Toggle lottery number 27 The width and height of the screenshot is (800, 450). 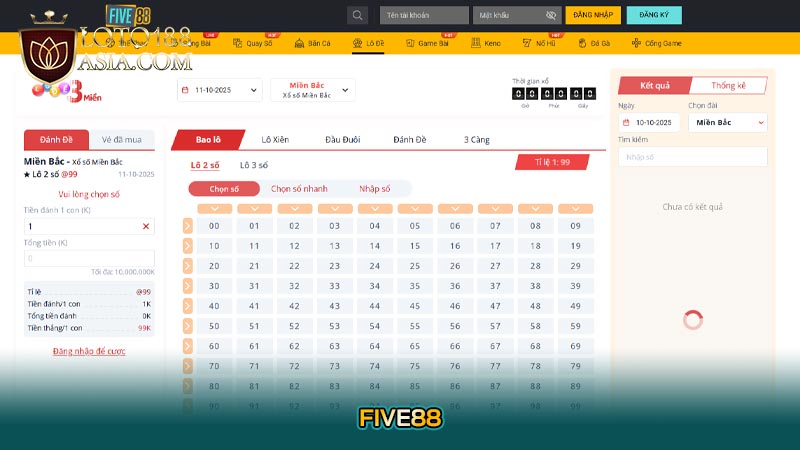coord(495,266)
